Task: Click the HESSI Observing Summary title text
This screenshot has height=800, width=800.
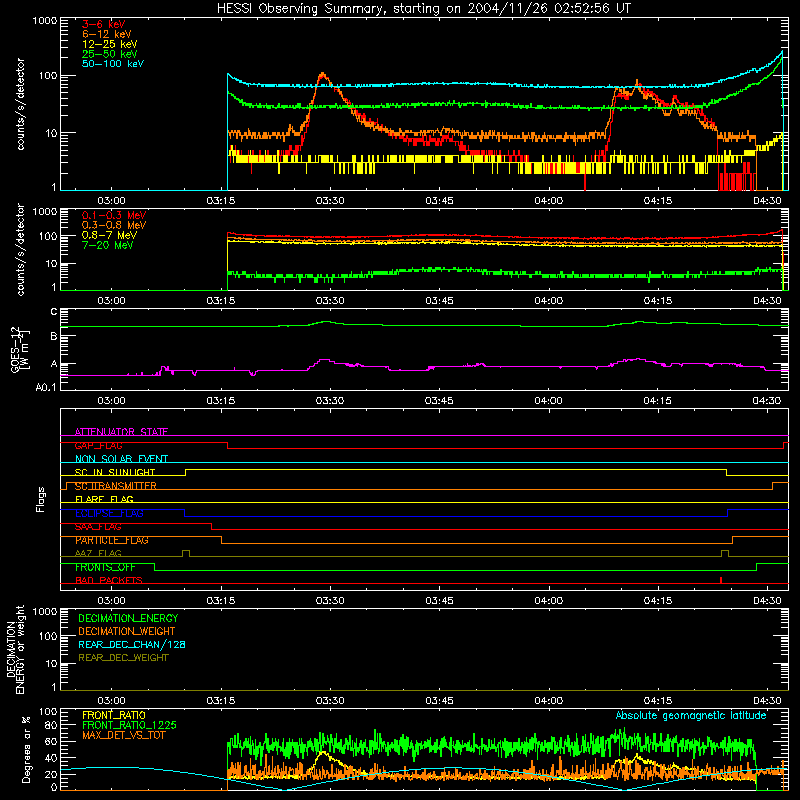Action: coord(423,9)
